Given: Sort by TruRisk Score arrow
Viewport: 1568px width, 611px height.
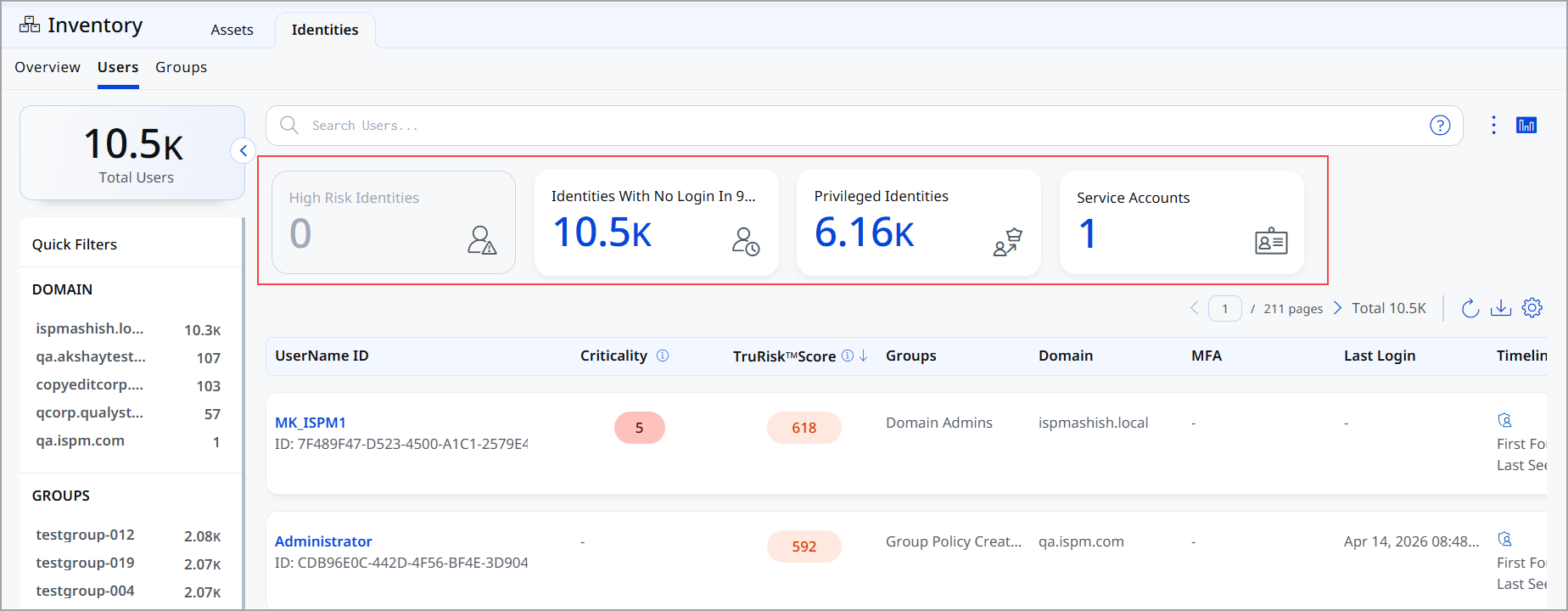Looking at the screenshot, I should (x=863, y=356).
